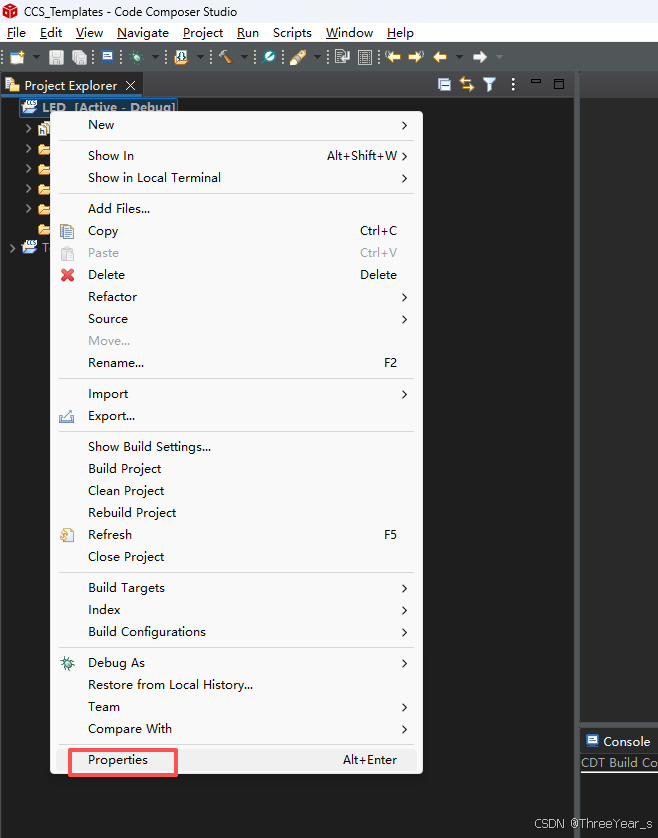Click the Debug As bug icon in the menu
The height and width of the screenshot is (838, 658).
click(67, 663)
